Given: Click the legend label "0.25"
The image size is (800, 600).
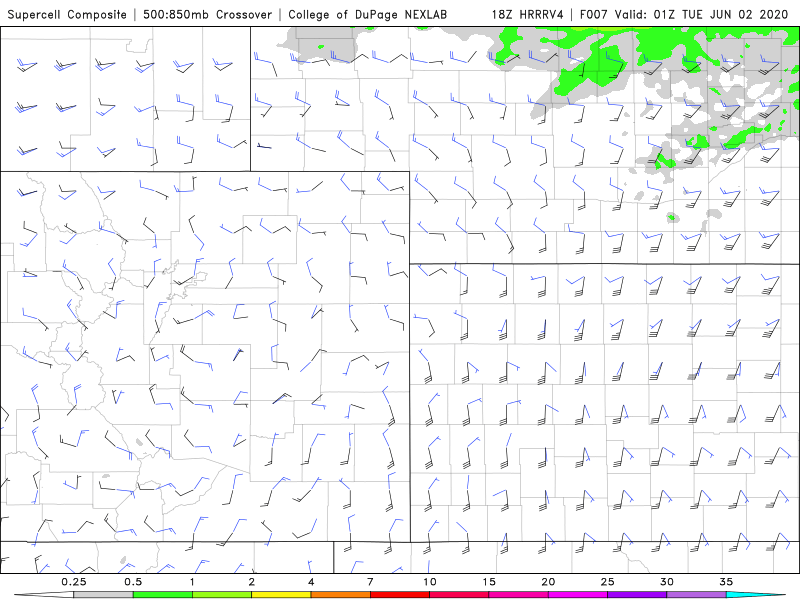Looking at the screenshot, I should pos(74,582).
